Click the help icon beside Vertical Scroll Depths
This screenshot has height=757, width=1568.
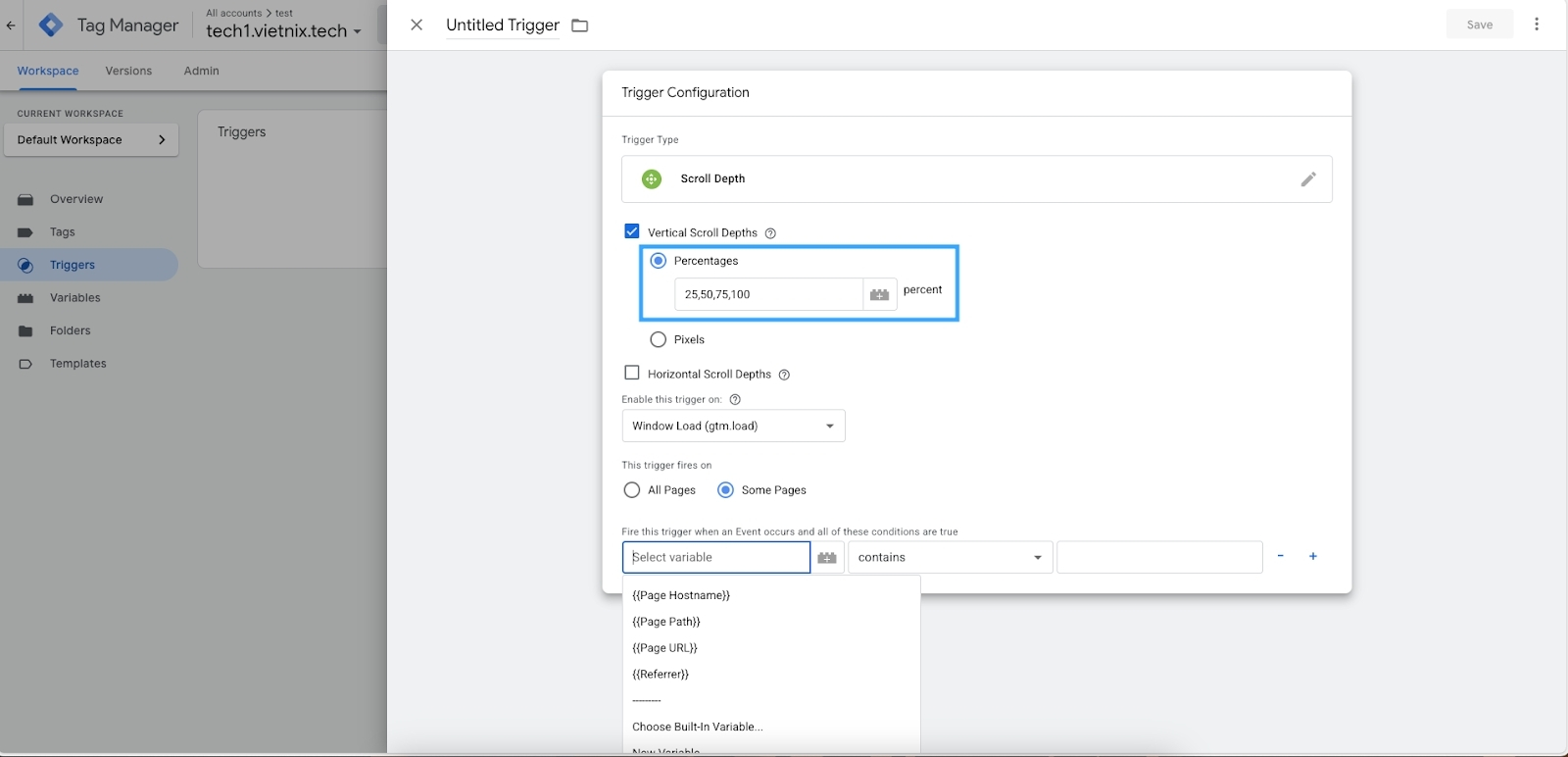tap(770, 233)
